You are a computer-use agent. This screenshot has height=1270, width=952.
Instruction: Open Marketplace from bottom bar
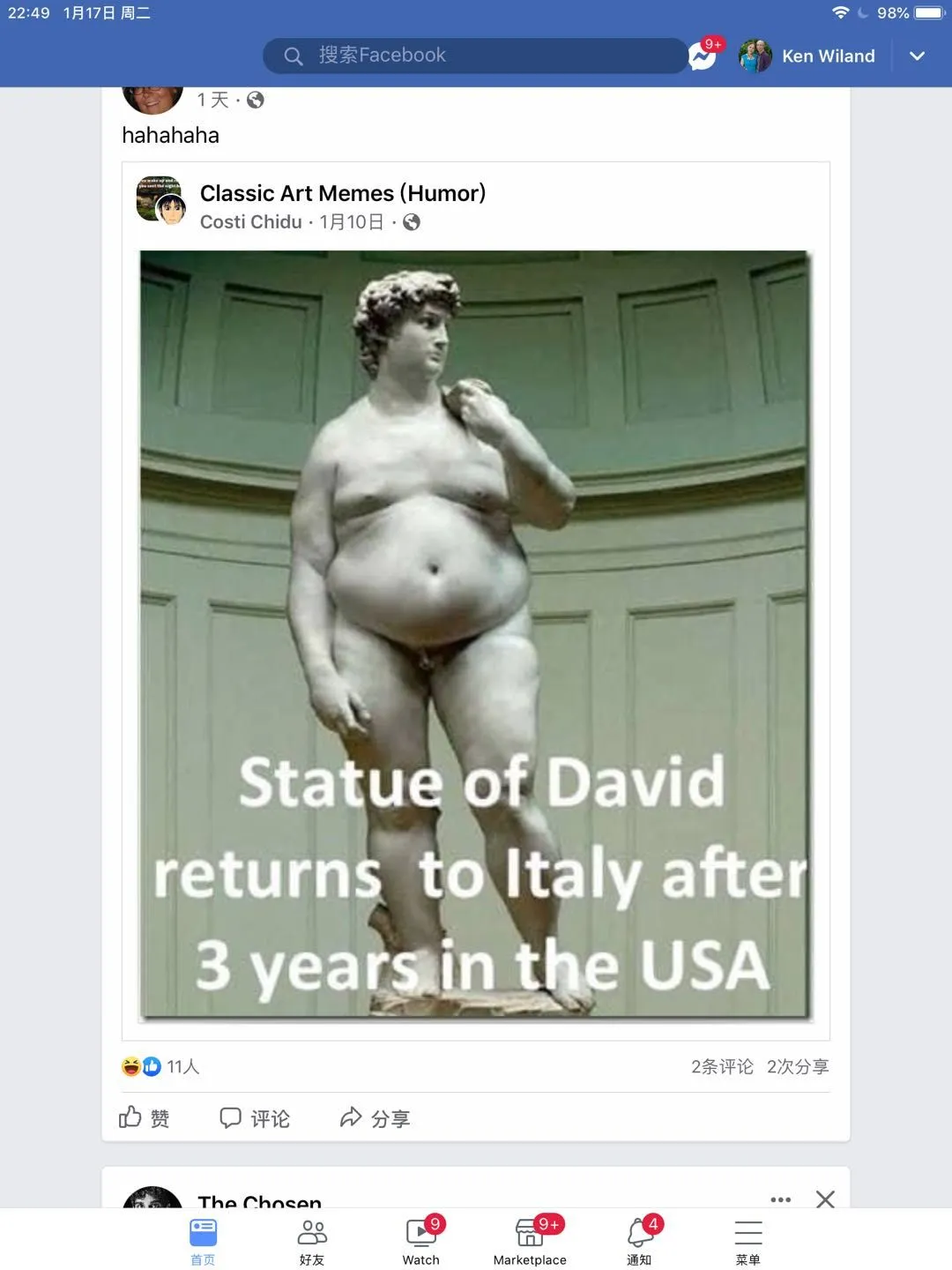point(530,1241)
